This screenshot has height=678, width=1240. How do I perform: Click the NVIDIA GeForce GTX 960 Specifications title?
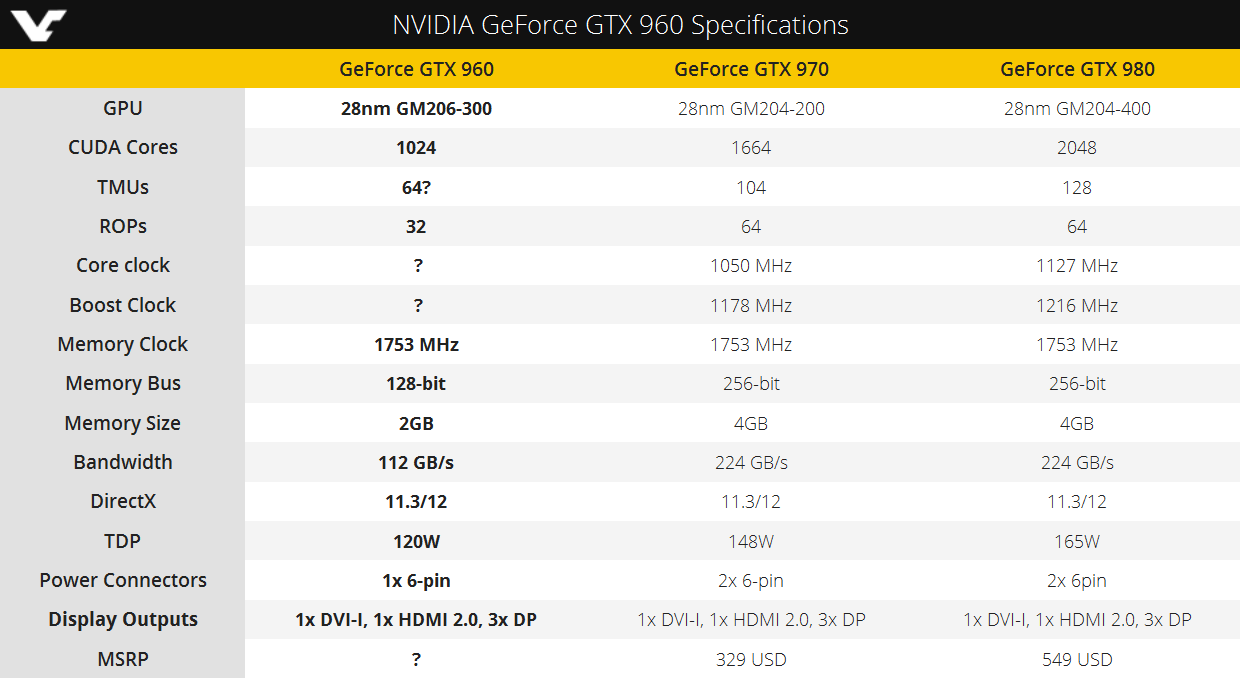click(620, 25)
